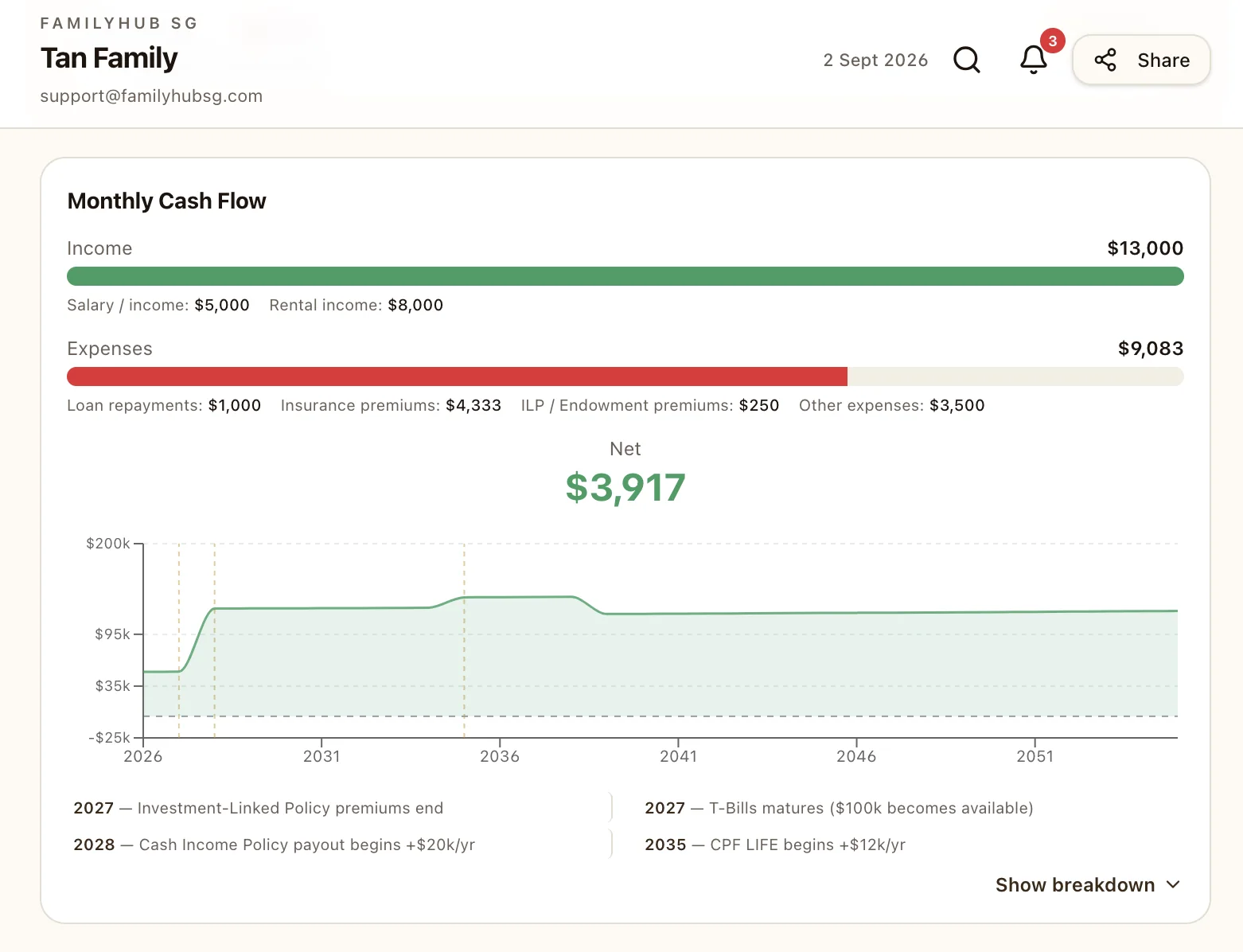Click the date 2 Sept 2026
Viewport: 1243px width, 952px height.
[875, 60]
